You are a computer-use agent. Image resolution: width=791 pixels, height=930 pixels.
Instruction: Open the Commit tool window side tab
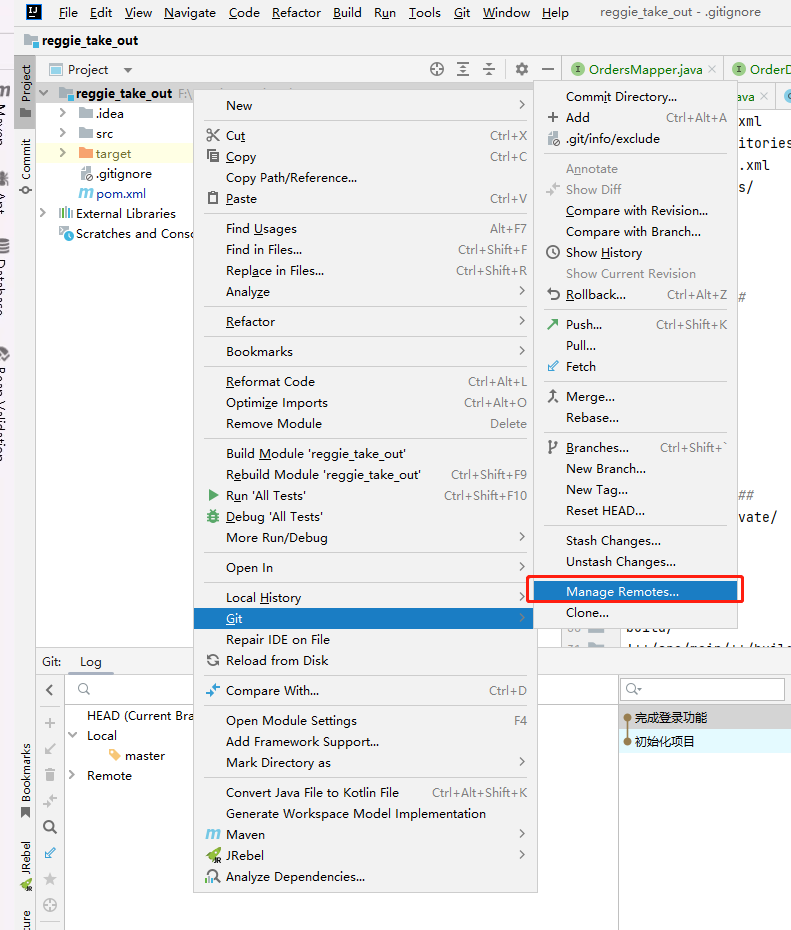(x=25, y=165)
